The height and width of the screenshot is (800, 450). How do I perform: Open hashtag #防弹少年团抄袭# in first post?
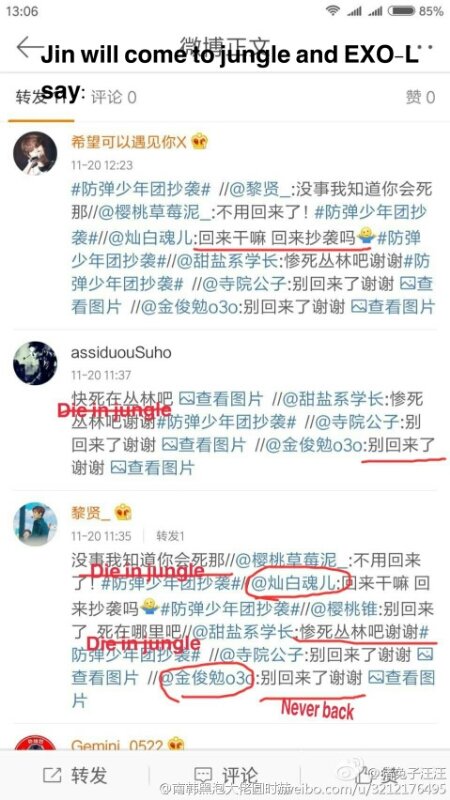coord(141,189)
